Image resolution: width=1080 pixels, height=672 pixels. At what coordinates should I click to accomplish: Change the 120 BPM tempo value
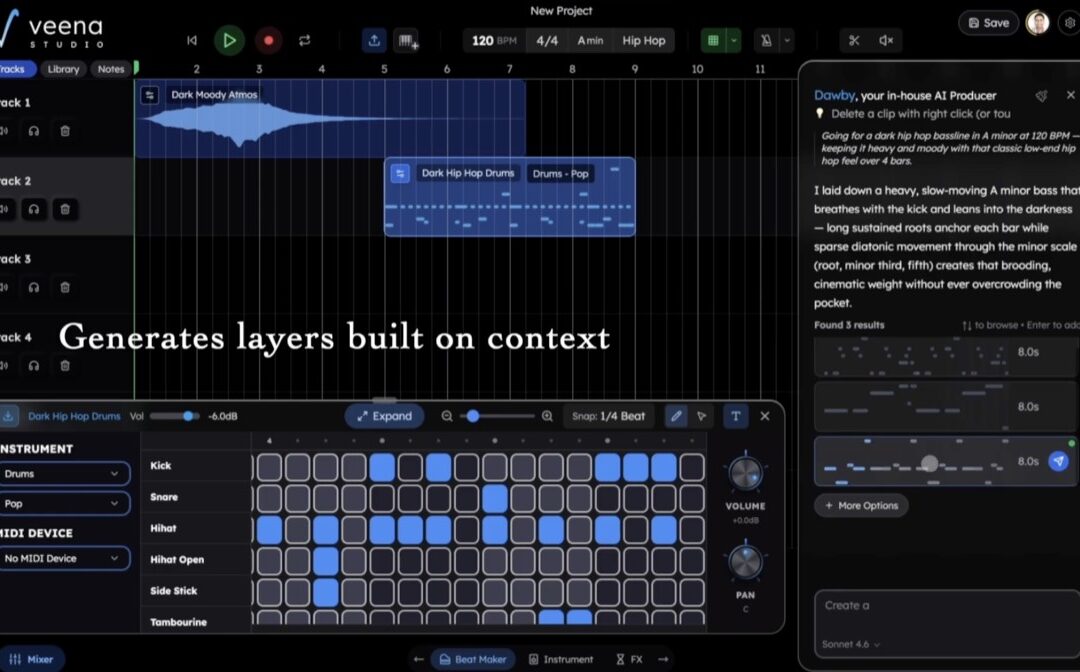[494, 41]
